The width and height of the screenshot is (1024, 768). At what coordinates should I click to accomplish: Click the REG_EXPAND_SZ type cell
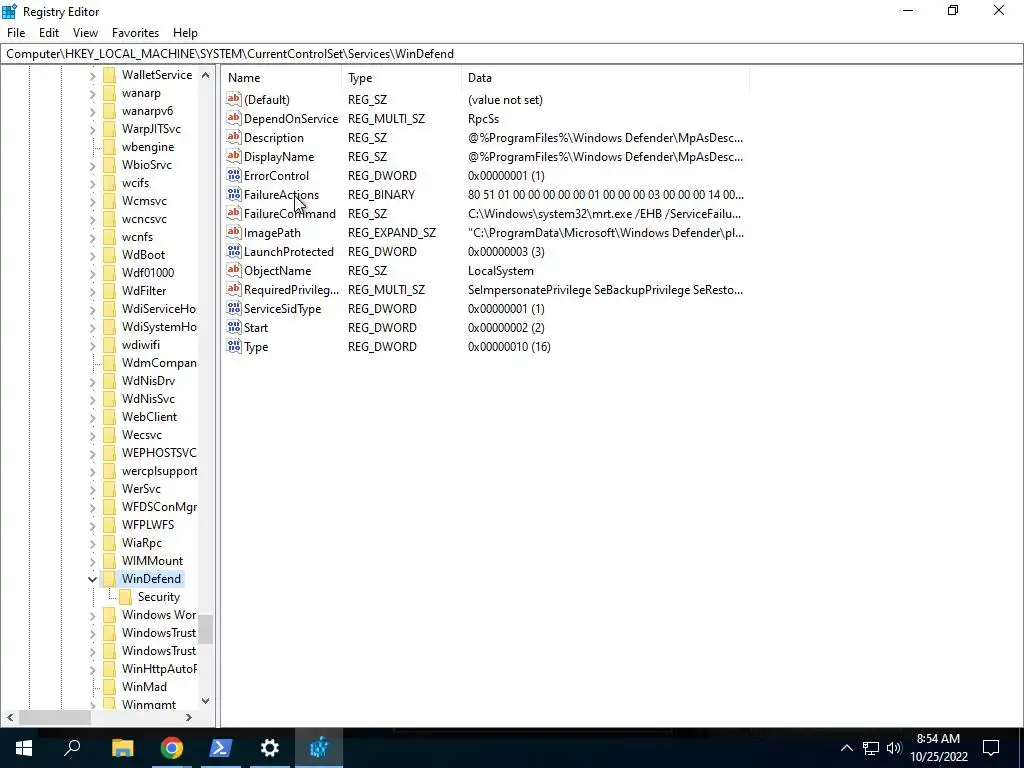392,232
